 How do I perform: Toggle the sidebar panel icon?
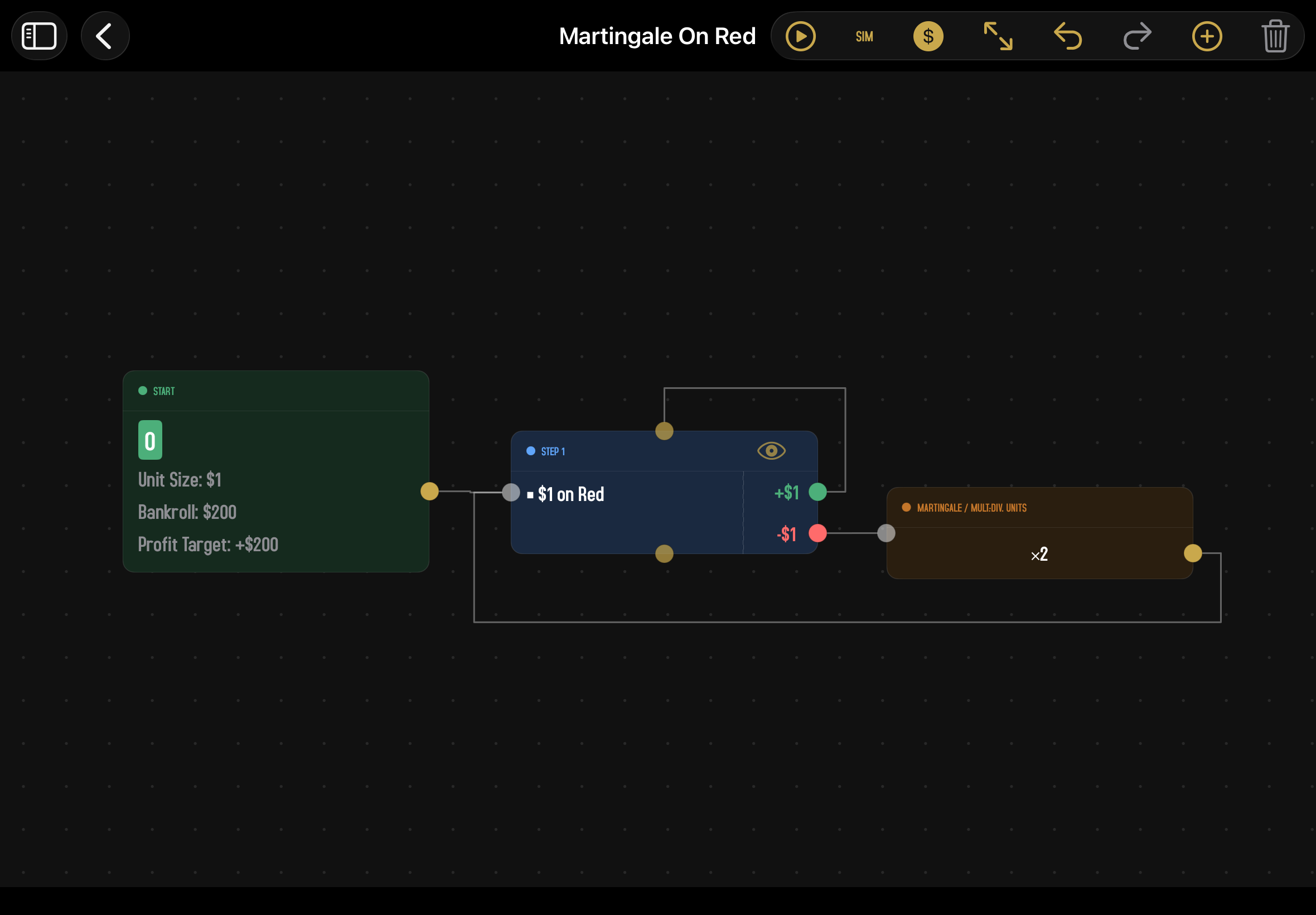pyautogui.click(x=39, y=36)
